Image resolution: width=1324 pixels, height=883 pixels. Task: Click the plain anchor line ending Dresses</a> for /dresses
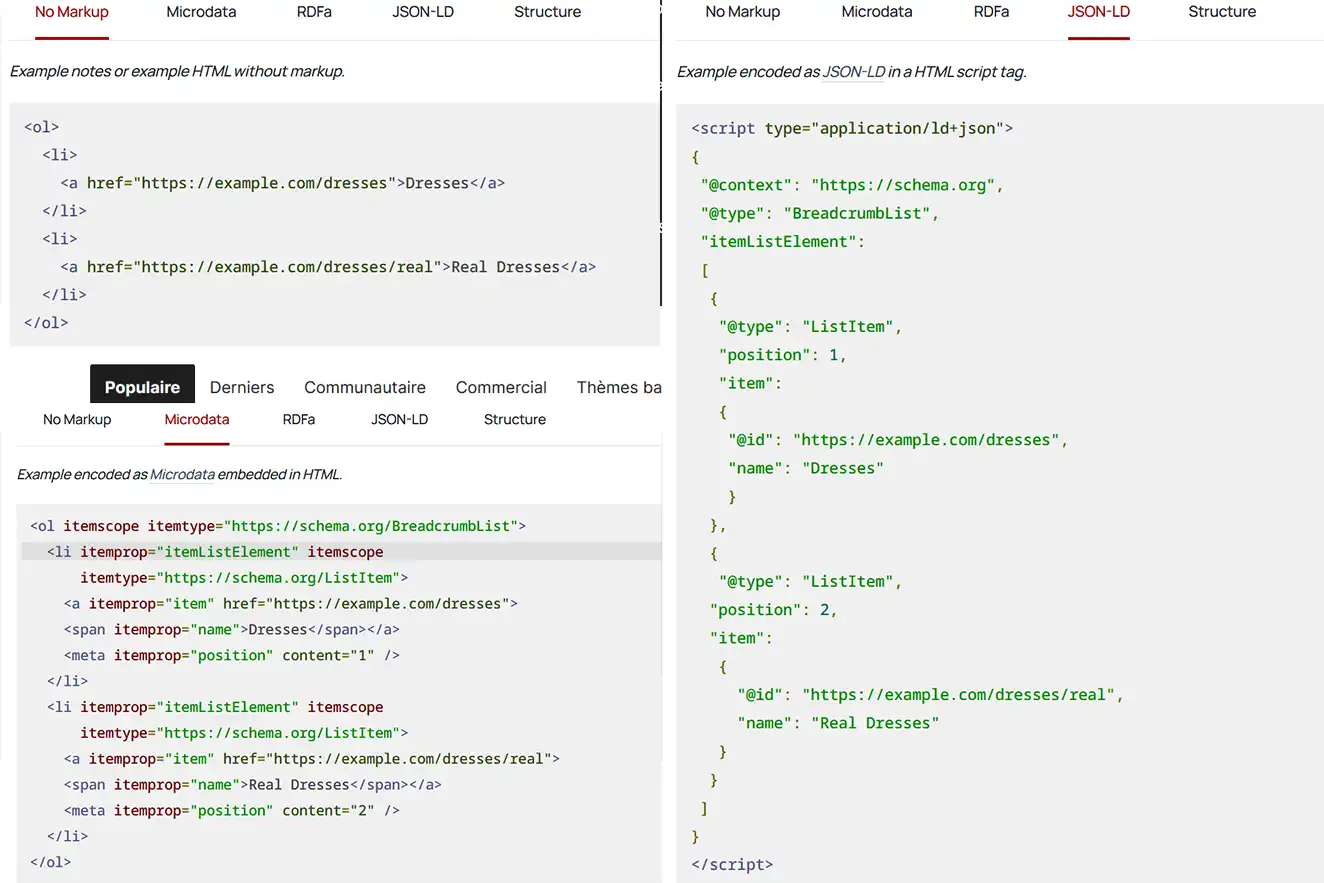click(x=283, y=183)
